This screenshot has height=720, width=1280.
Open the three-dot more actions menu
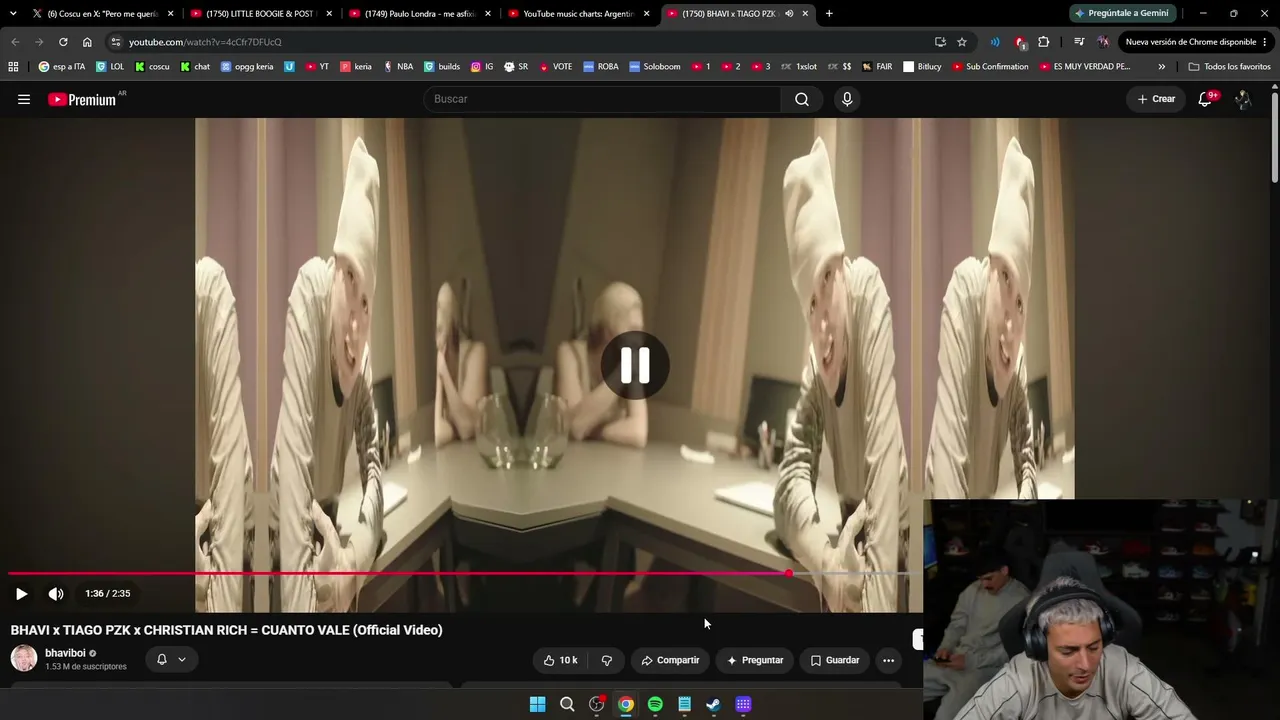[888, 660]
